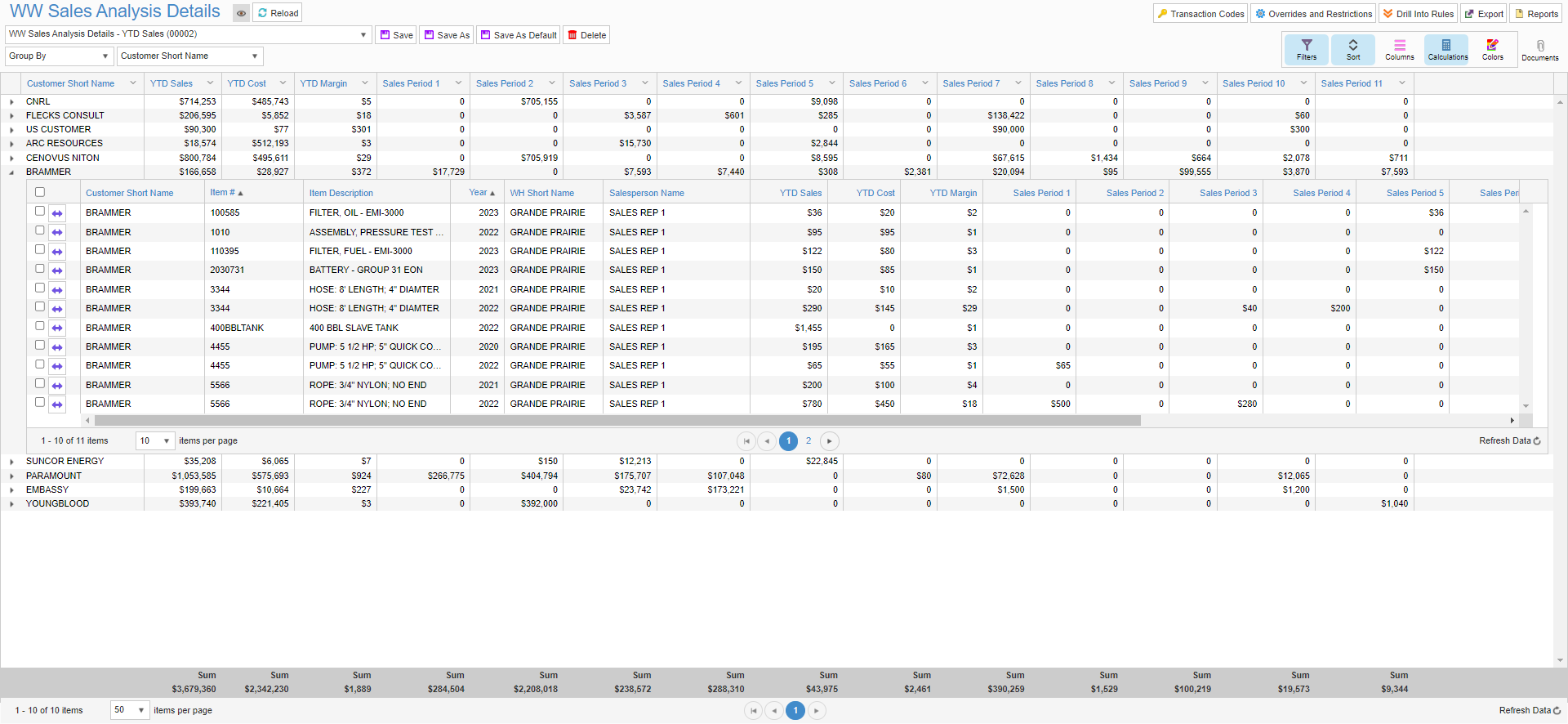
Task: Click the Export button
Action: 1483,14
